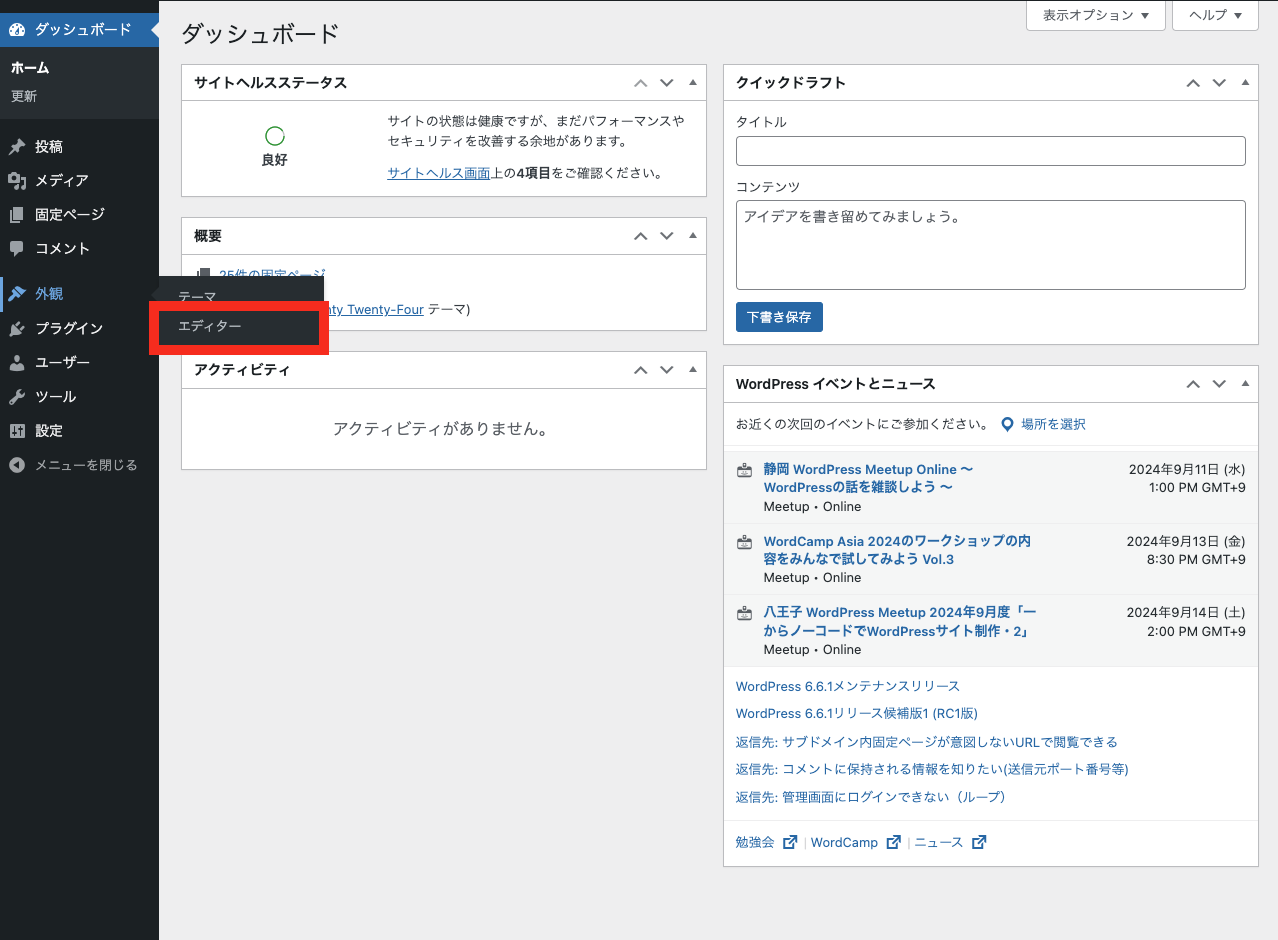1278x940 pixels.
Task: Move アクティビティ panel up with arrow
Action: pyautogui.click(x=641, y=370)
